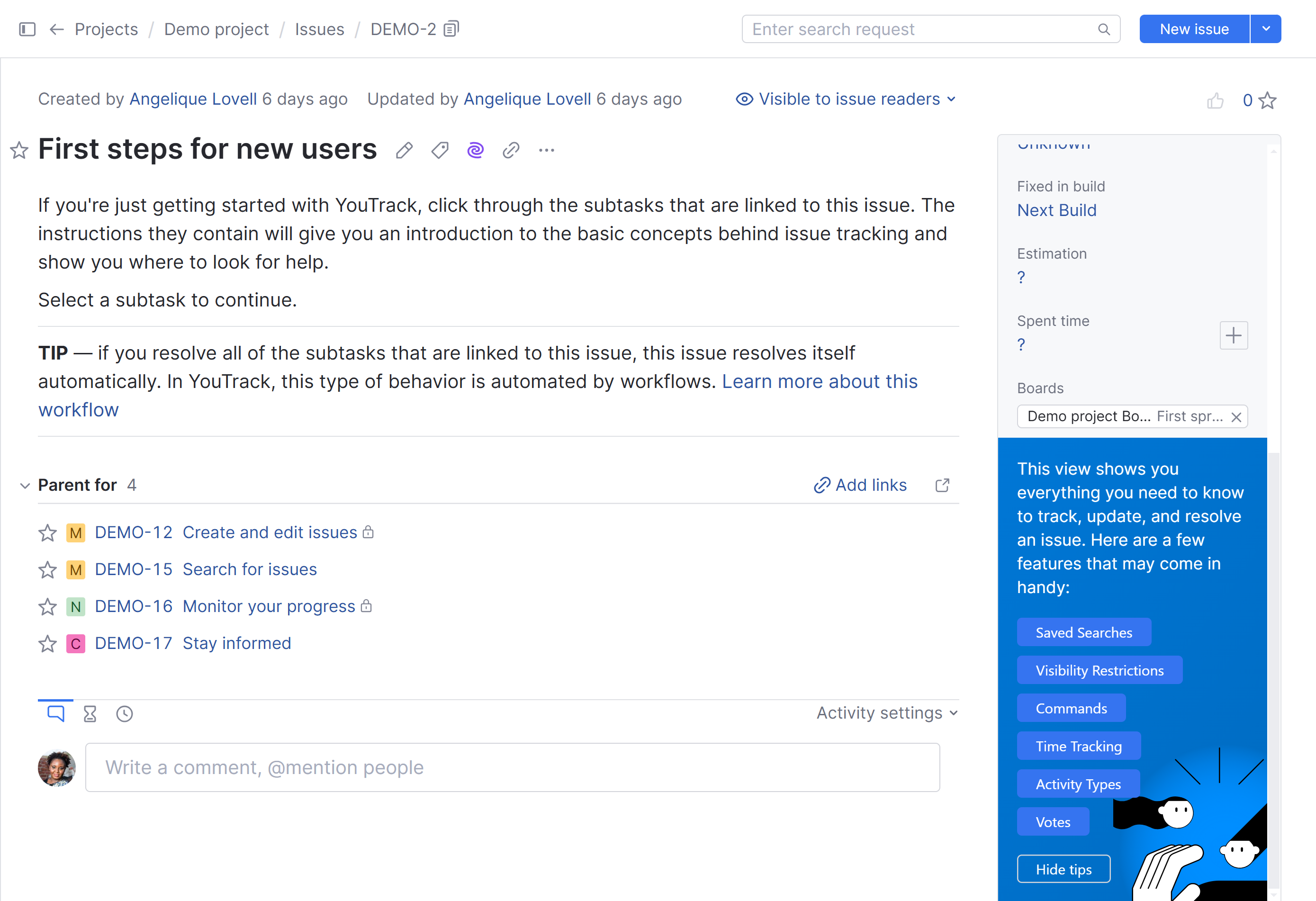This screenshot has width=1316, height=901.
Task: Open the three-dots more actions menu
Action: click(x=547, y=151)
